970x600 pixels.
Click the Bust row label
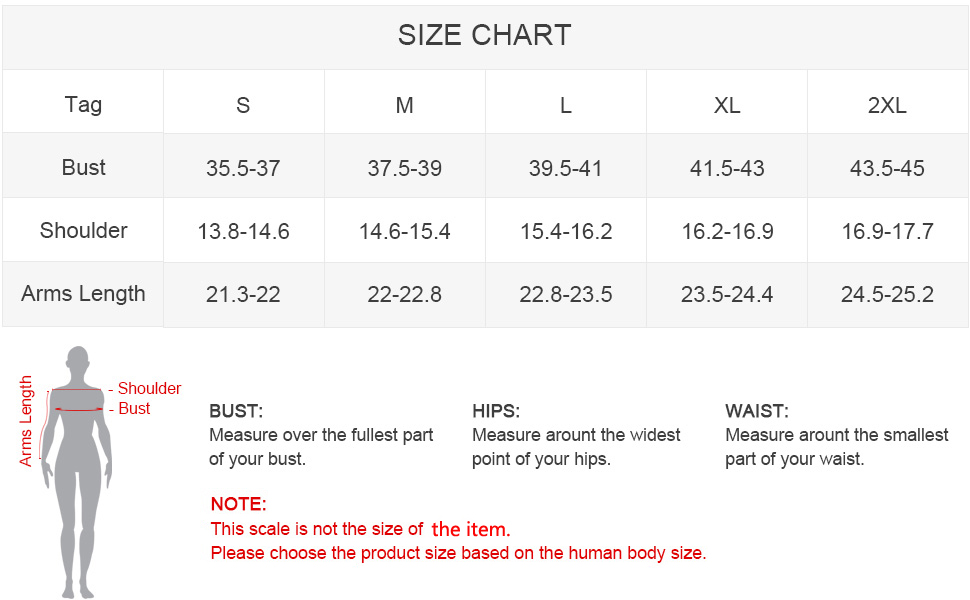pyautogui.click(x=83, y=167)
